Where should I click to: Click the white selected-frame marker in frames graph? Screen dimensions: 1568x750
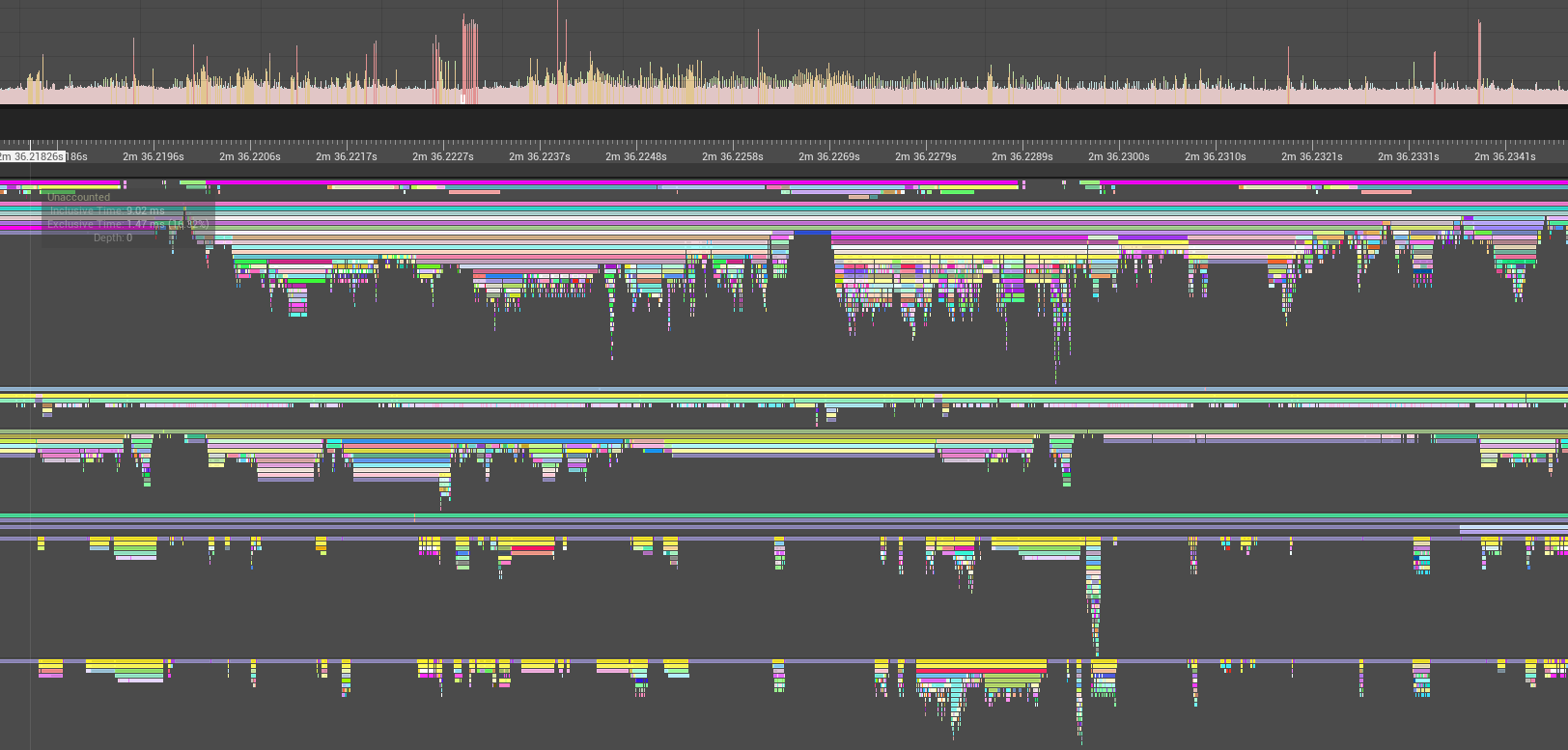click(463, 98)
